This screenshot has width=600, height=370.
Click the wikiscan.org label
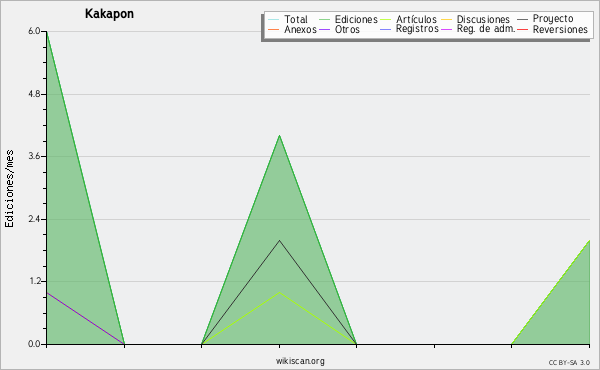coord(300,361)
